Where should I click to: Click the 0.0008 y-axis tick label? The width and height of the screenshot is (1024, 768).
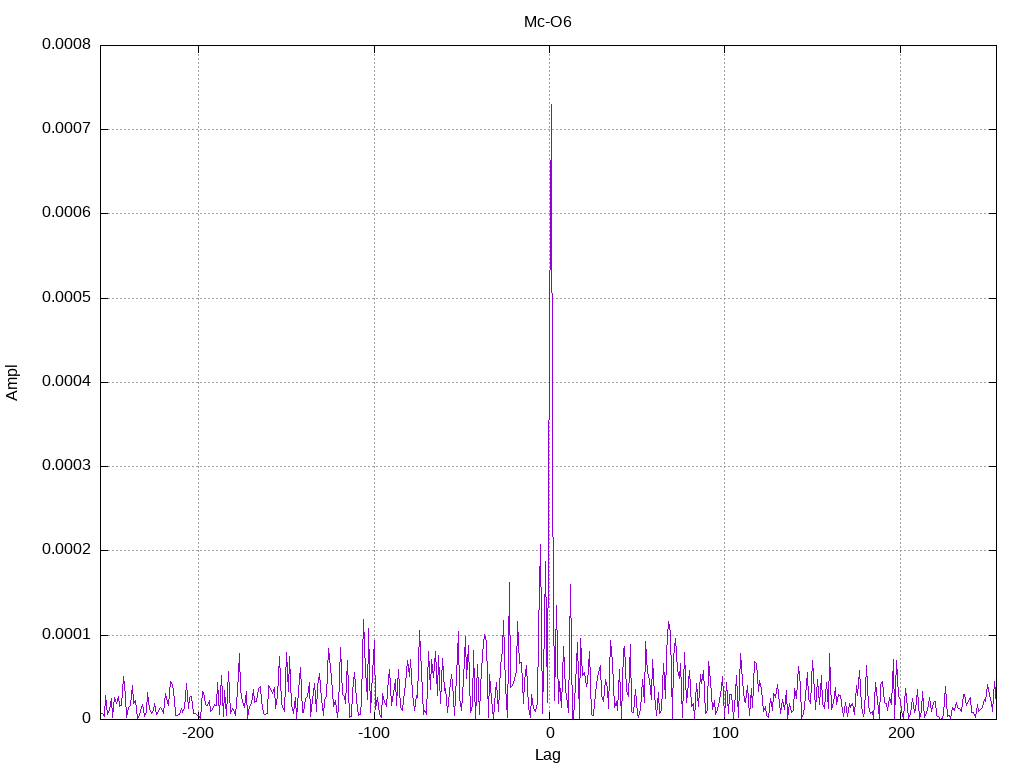[x=67, y=44]
